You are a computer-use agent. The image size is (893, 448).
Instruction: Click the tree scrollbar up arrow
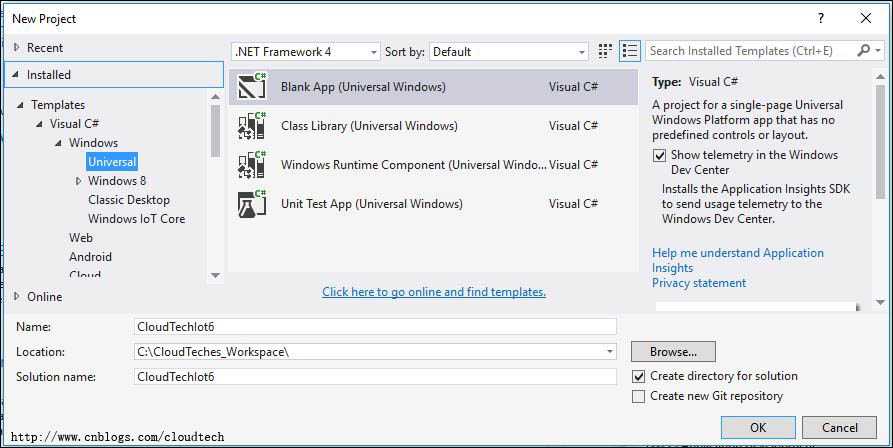tap(215, 96)
